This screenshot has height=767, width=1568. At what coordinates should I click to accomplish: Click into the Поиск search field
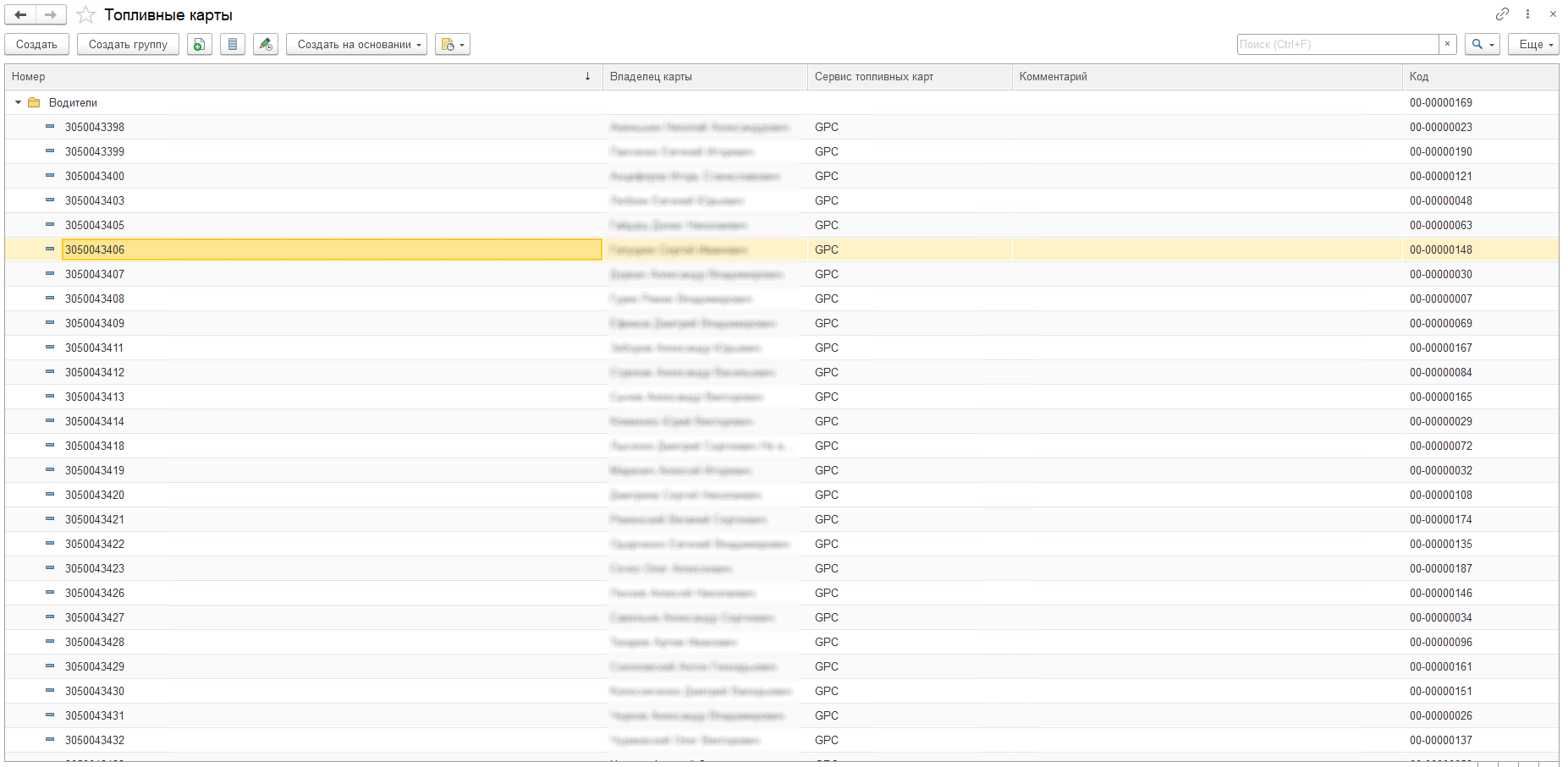point(1337,45)
